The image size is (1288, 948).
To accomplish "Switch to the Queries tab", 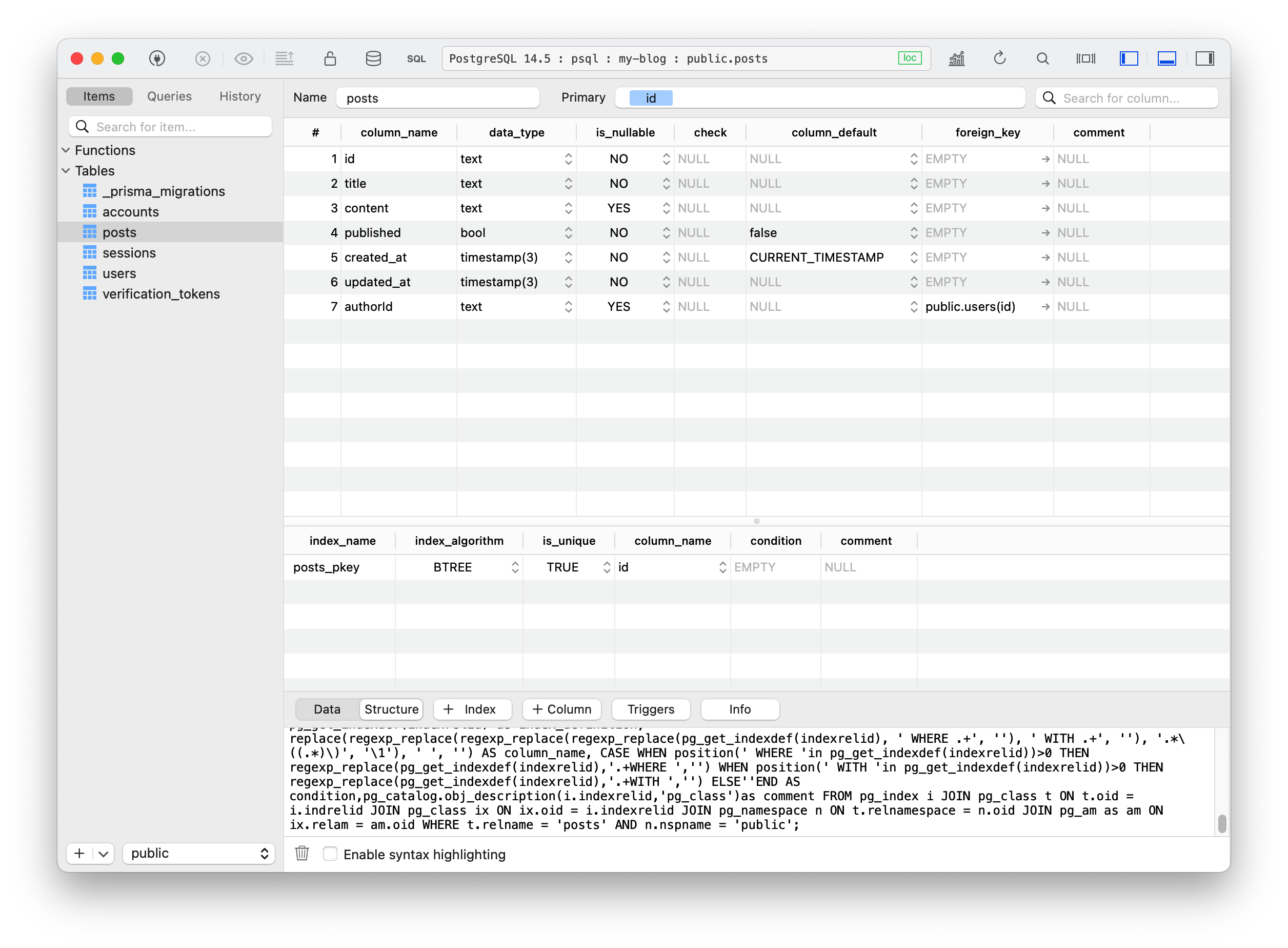I will pos(169,96).
